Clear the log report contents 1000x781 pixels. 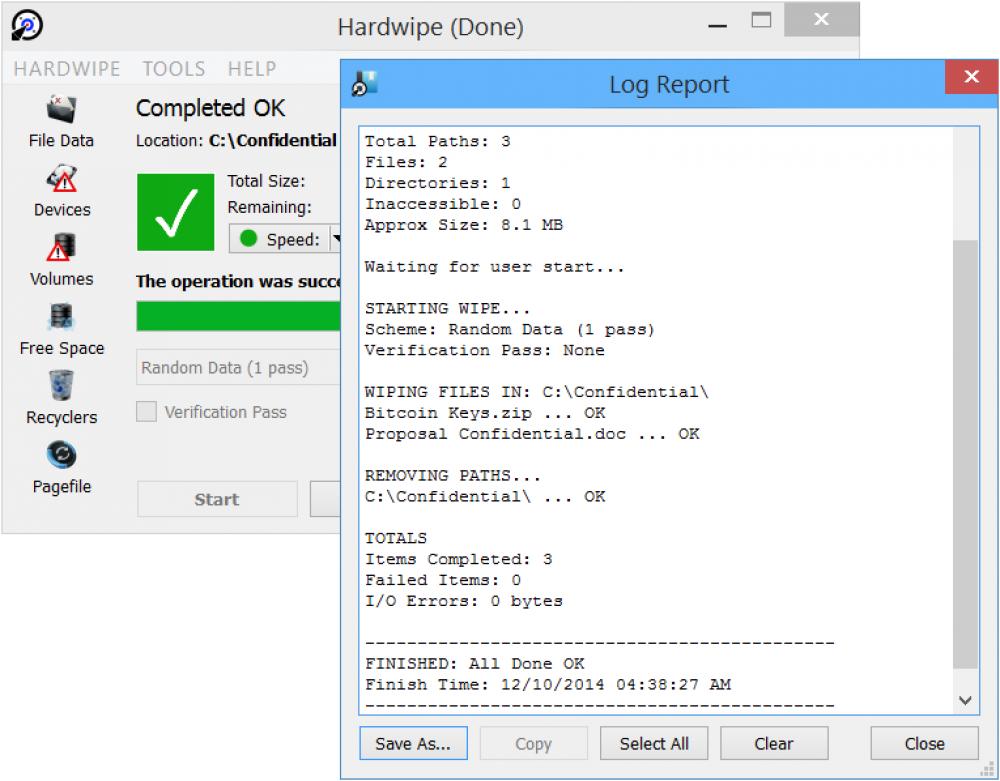click(x=774, y=743)
